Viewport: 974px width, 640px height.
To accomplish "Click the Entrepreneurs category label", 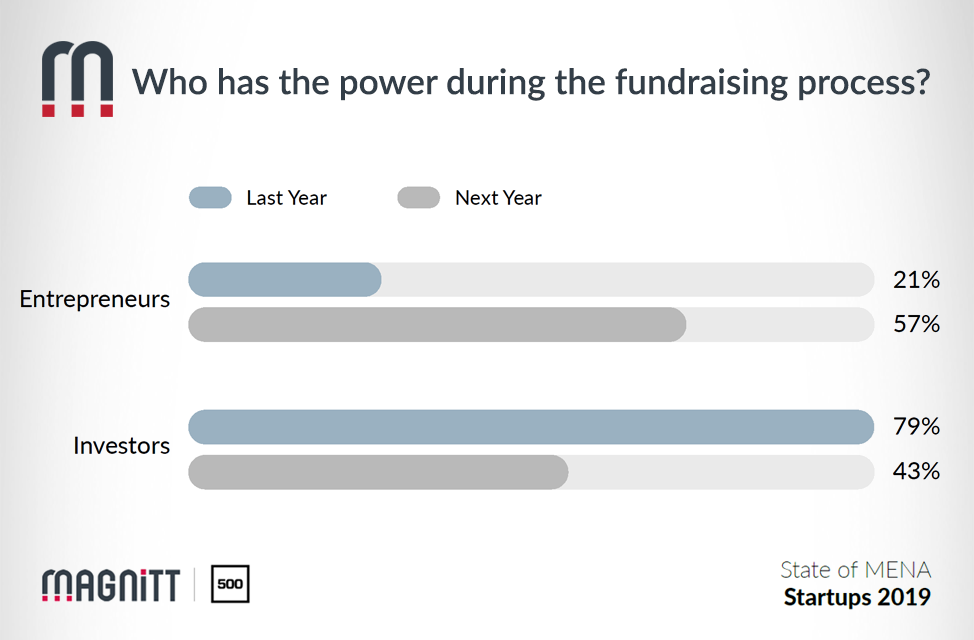I will (x=95, y=299).
